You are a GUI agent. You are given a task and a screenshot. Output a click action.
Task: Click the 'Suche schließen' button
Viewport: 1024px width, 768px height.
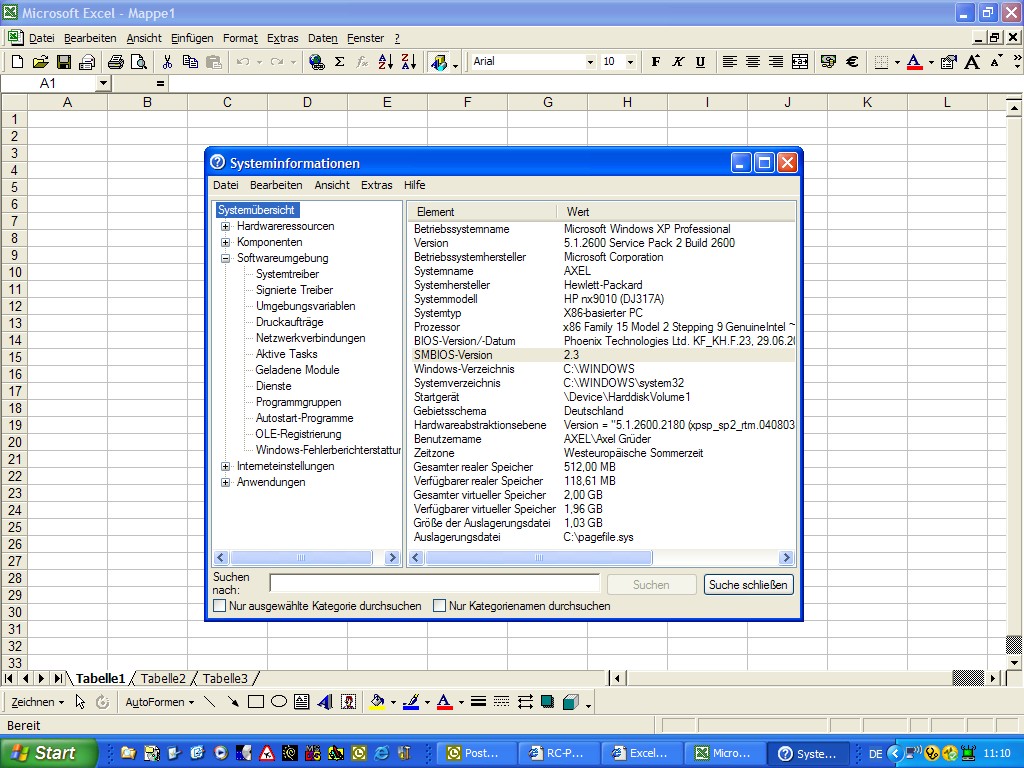point(748,585)
